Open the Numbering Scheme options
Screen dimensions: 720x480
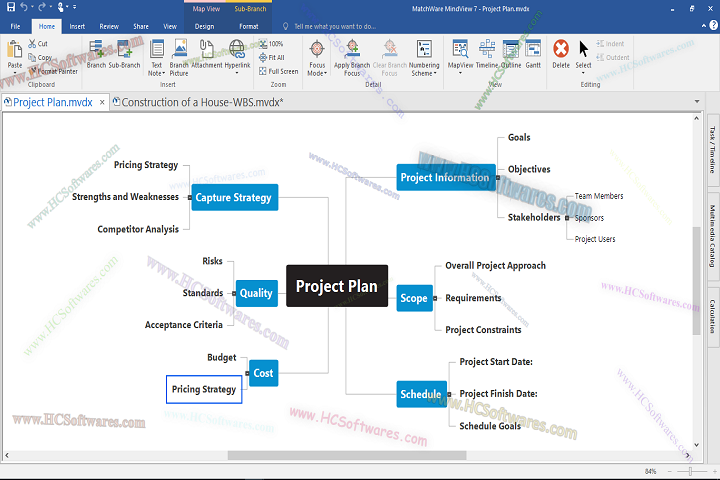(x=424, y=57)
